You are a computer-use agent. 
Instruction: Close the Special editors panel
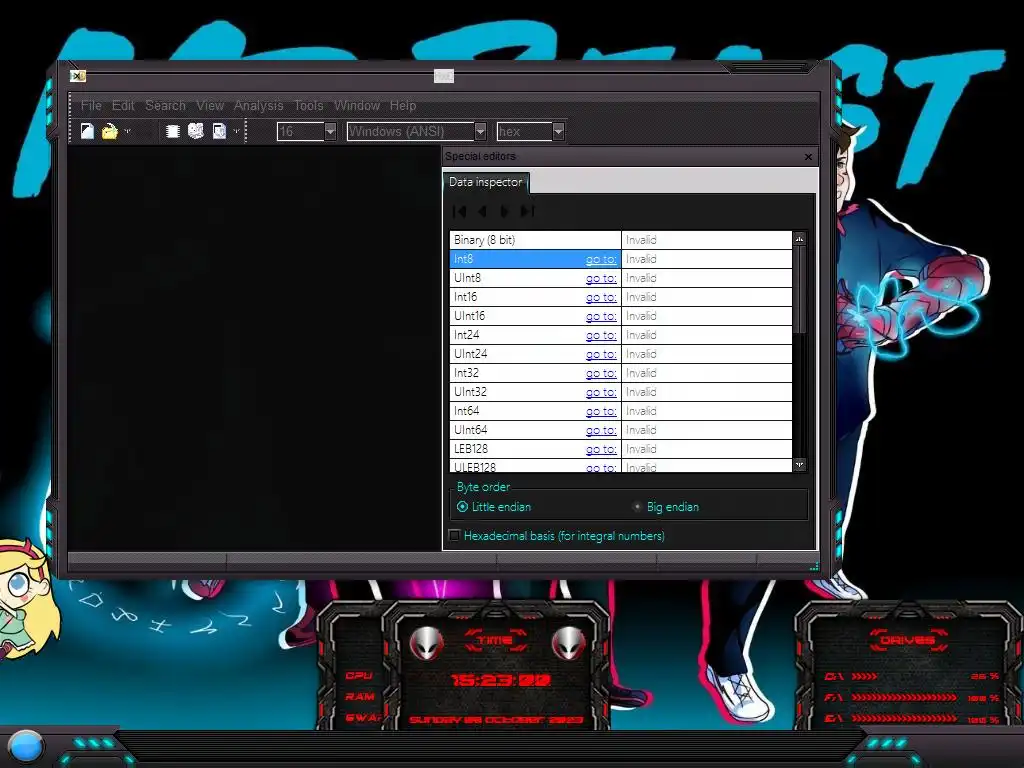tap(808, 157)
